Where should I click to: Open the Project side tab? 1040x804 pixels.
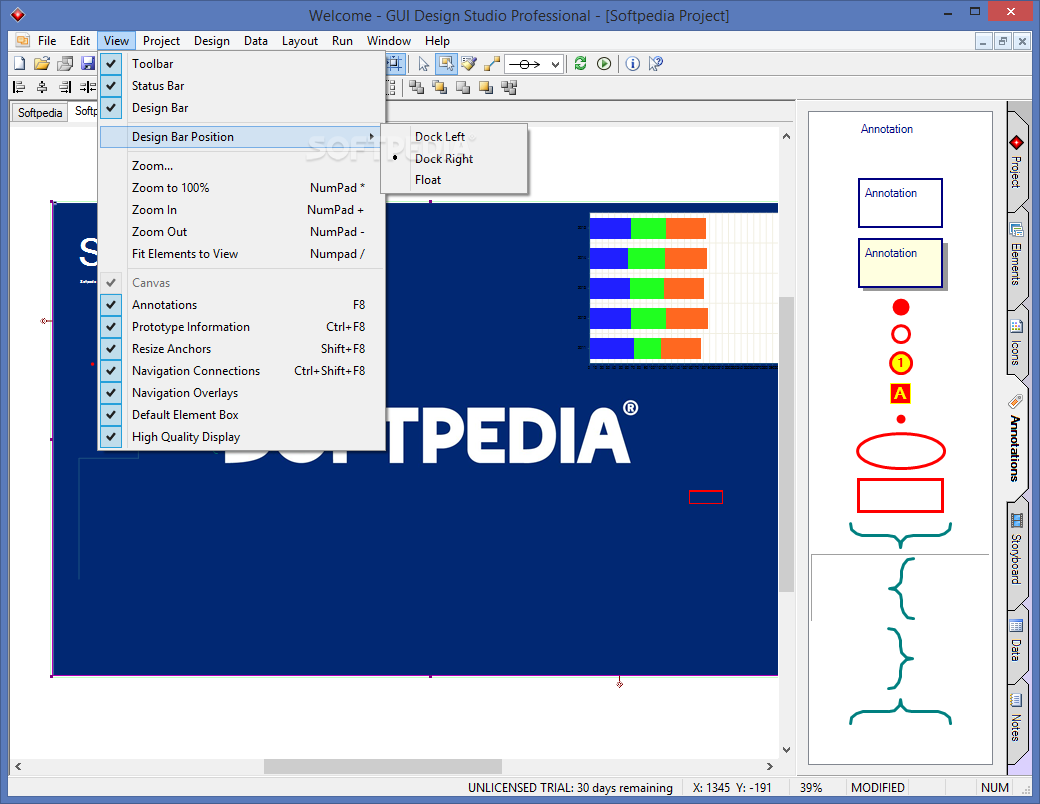[1016, 163]
